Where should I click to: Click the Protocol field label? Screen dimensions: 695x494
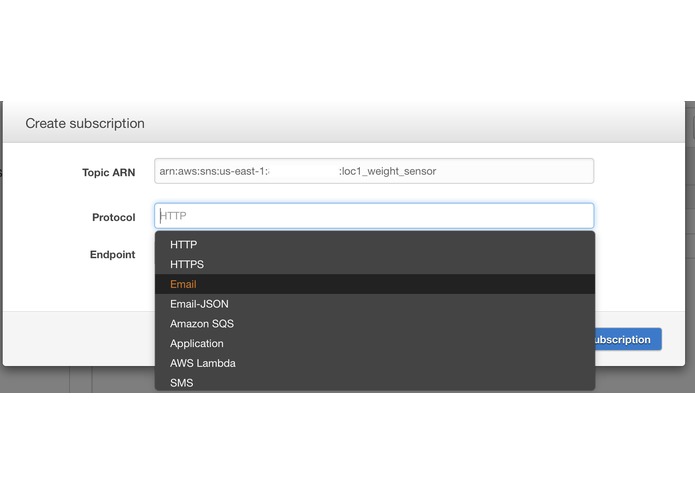pos(113,218)
